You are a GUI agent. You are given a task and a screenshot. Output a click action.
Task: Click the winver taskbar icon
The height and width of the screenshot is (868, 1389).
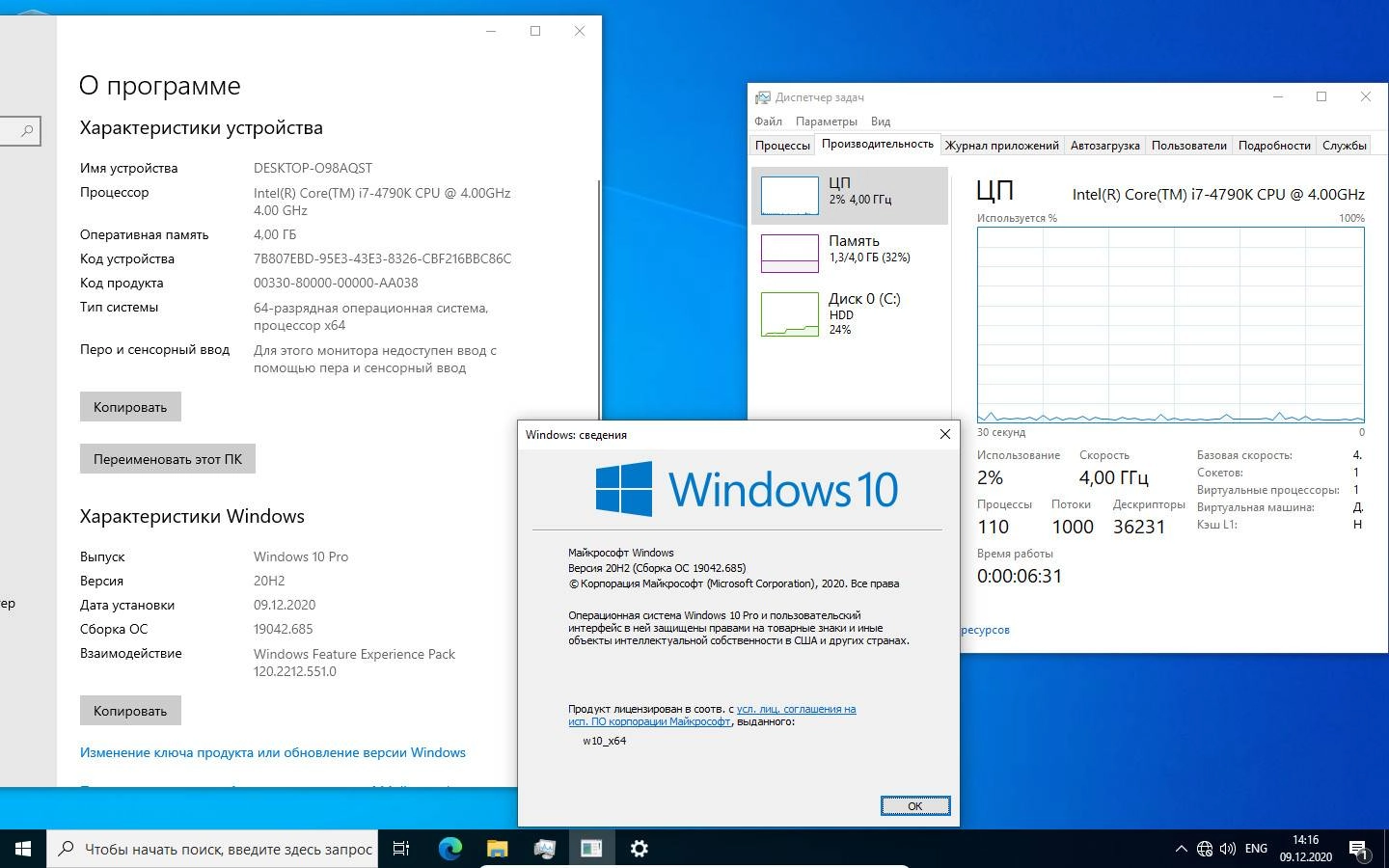(591, 849)
